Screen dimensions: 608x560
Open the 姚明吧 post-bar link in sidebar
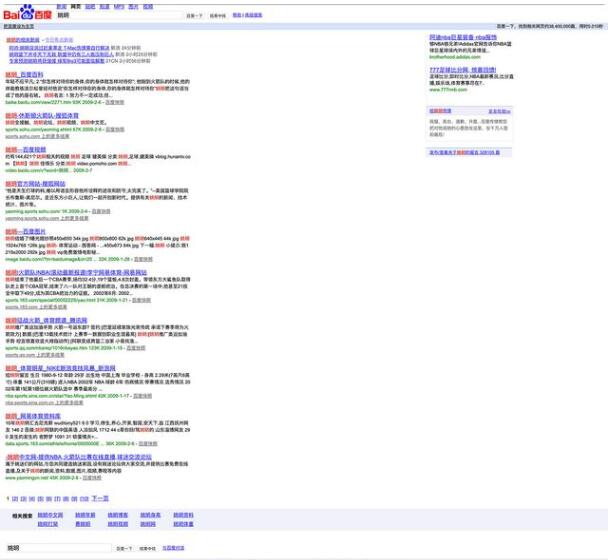[439, 111]
